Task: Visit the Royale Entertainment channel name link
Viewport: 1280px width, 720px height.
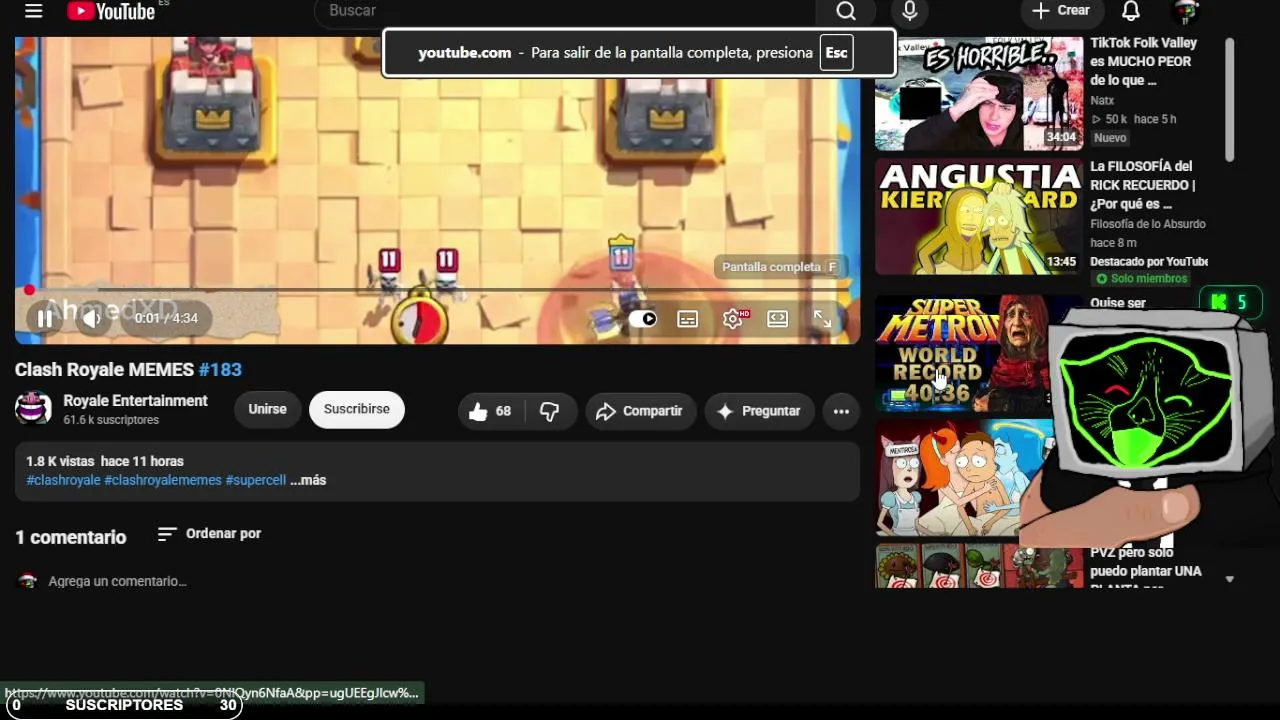Action: (135, 401)
